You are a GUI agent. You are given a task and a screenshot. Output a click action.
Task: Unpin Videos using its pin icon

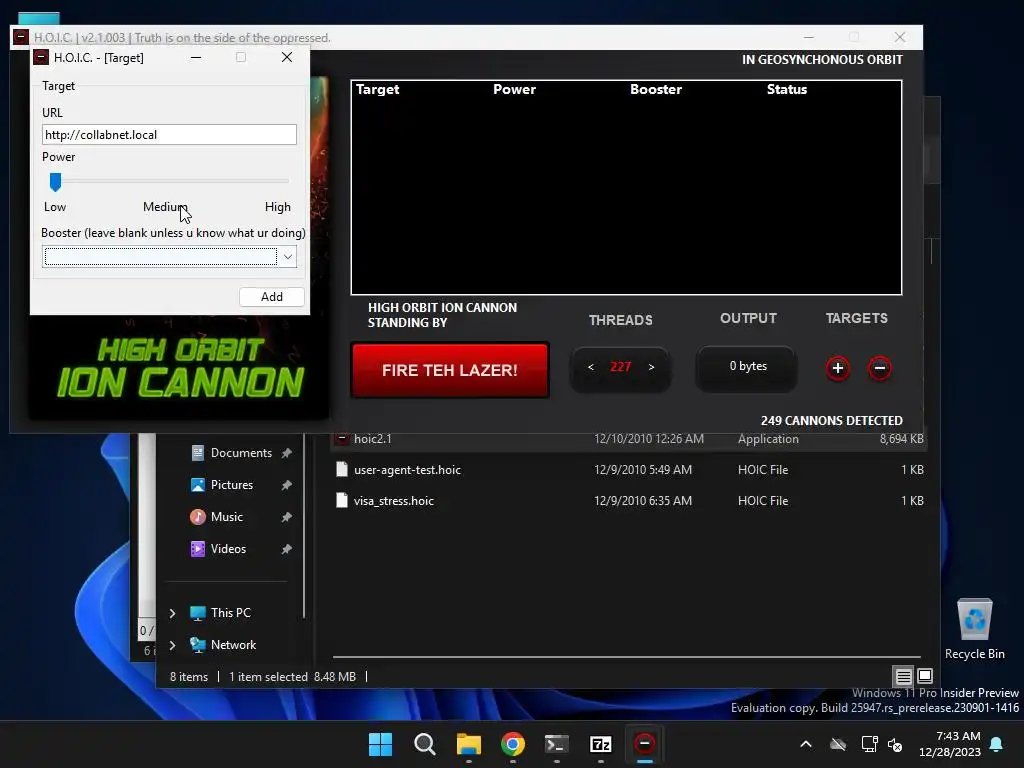286,549
